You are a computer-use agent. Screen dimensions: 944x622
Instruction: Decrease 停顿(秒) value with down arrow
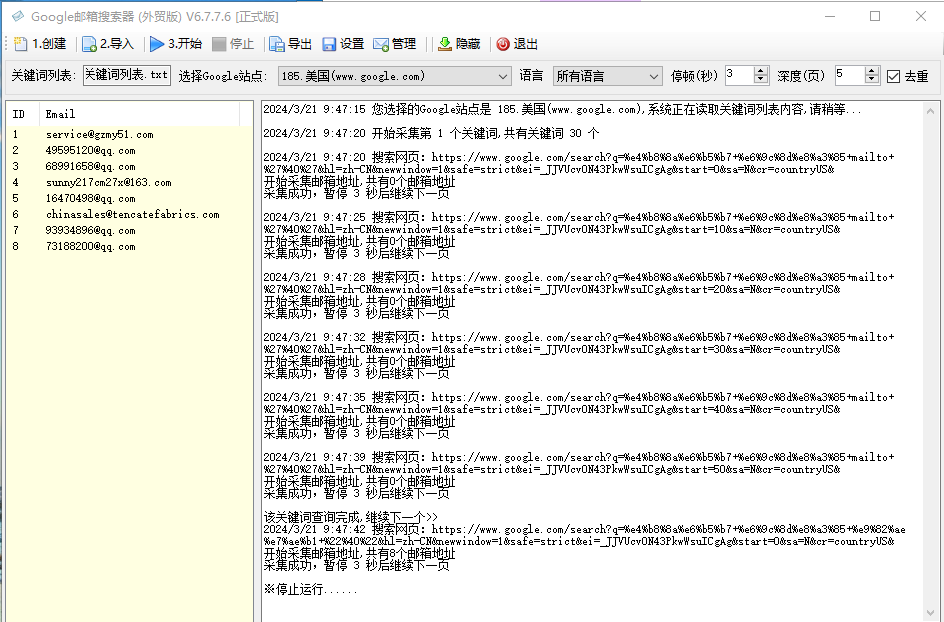(x=760, y=79)
